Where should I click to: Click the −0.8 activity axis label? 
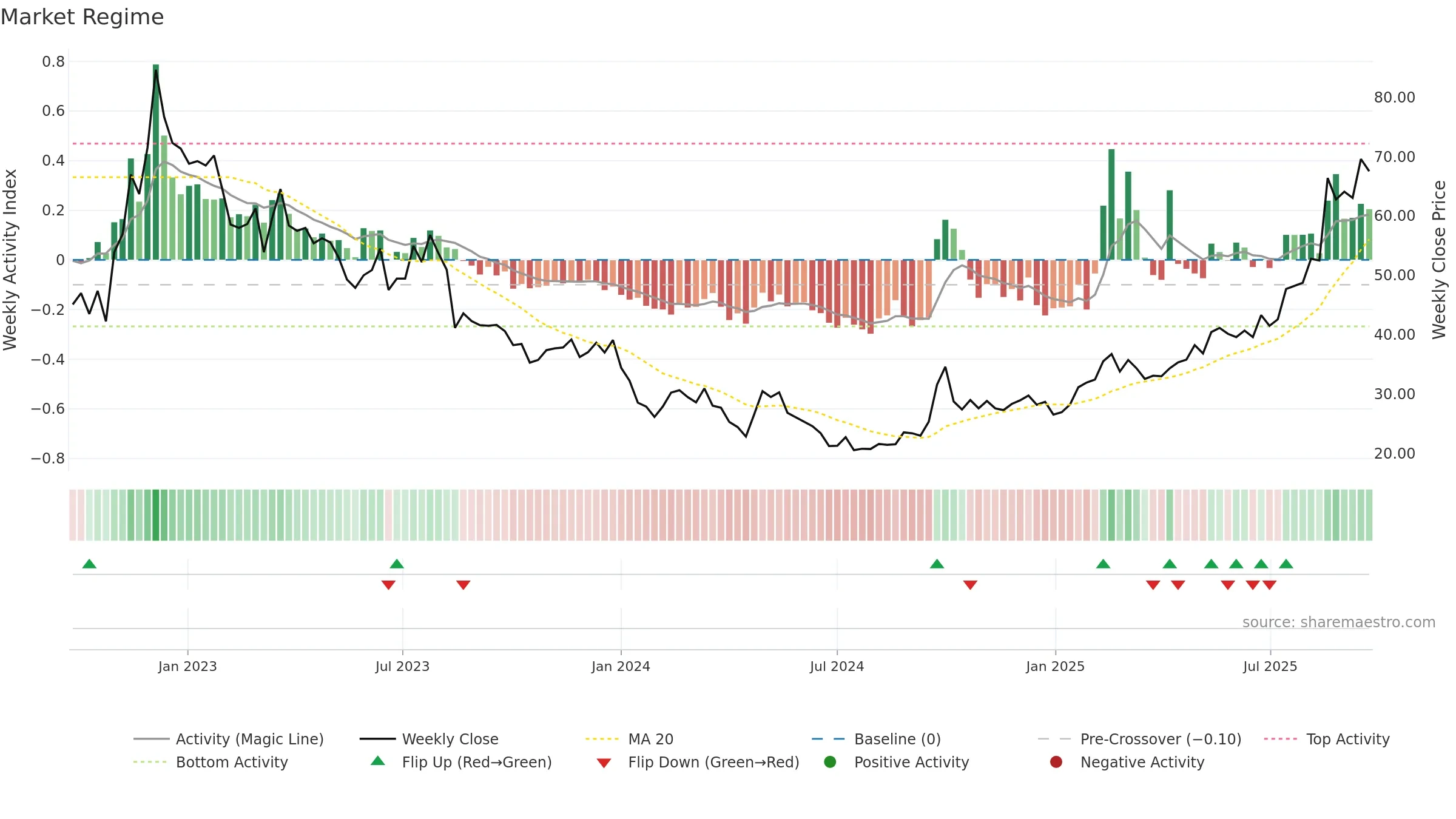pos(48,459)
